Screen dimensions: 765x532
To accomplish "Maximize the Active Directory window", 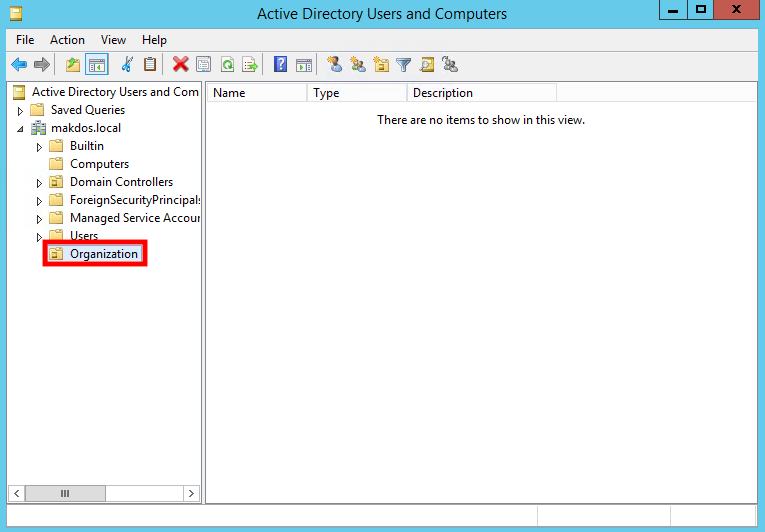I will tap(701, 10).
